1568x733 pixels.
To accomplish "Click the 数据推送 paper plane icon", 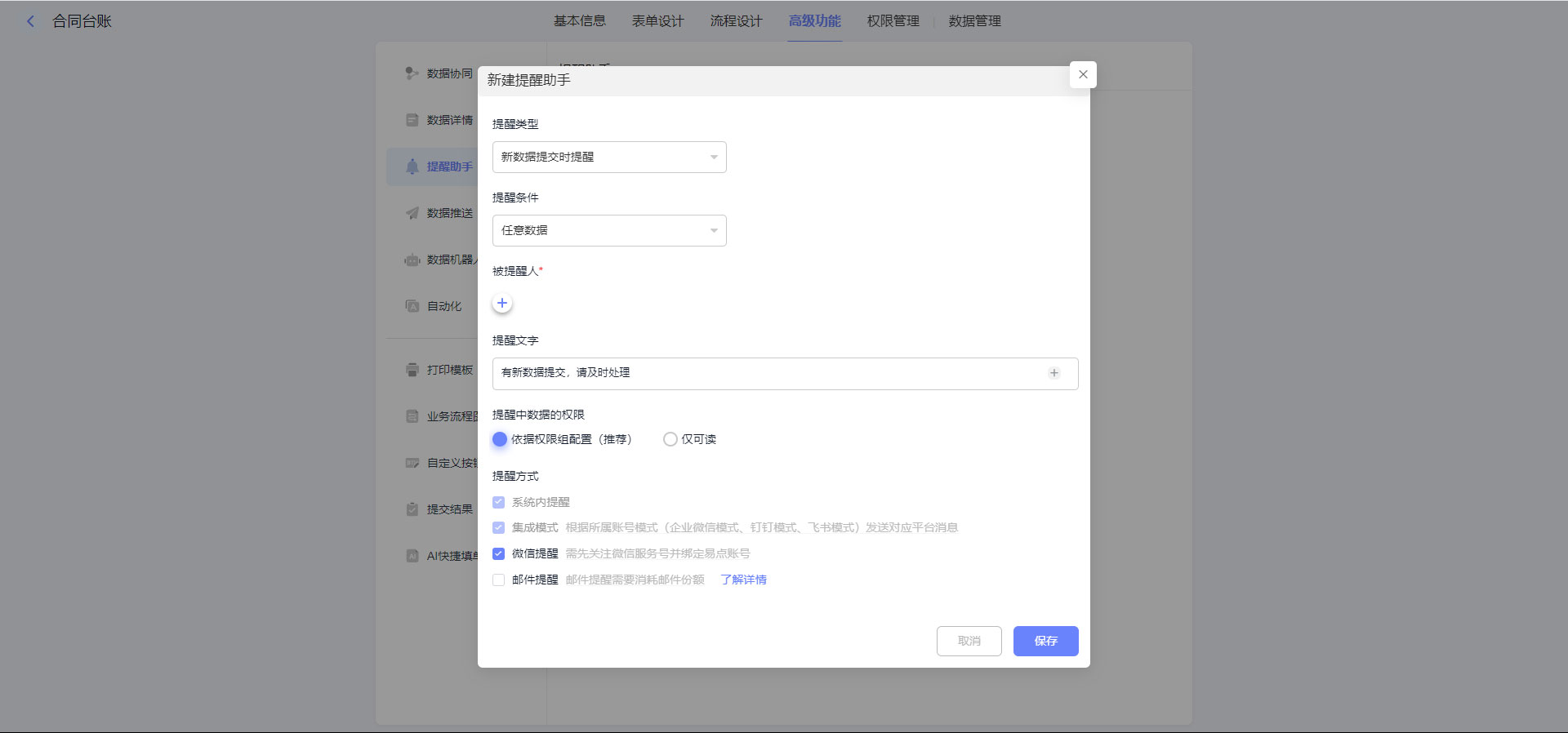I will coord(412,213).
